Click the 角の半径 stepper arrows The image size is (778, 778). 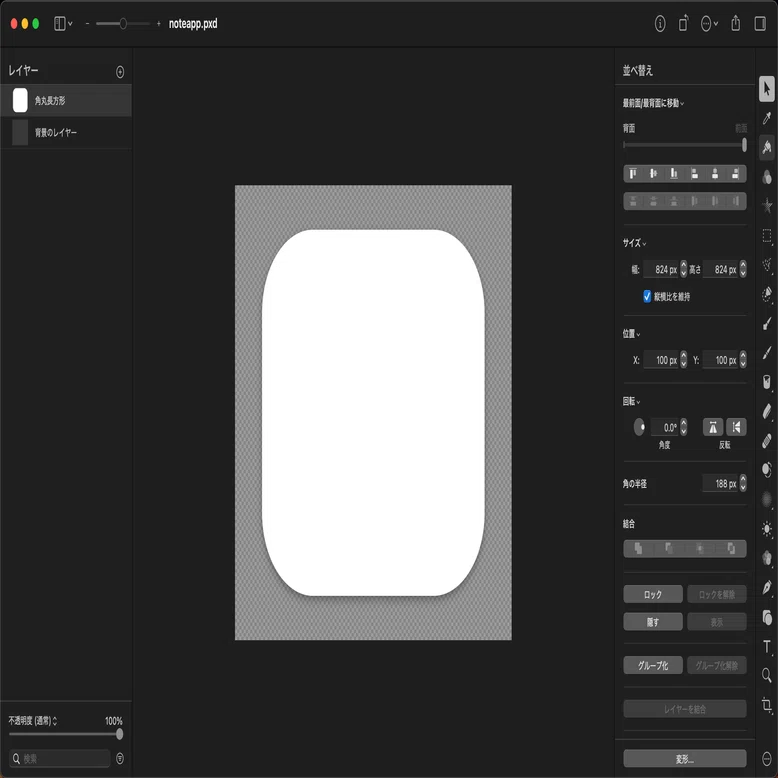pyautogui.click(x=743, y=483)
